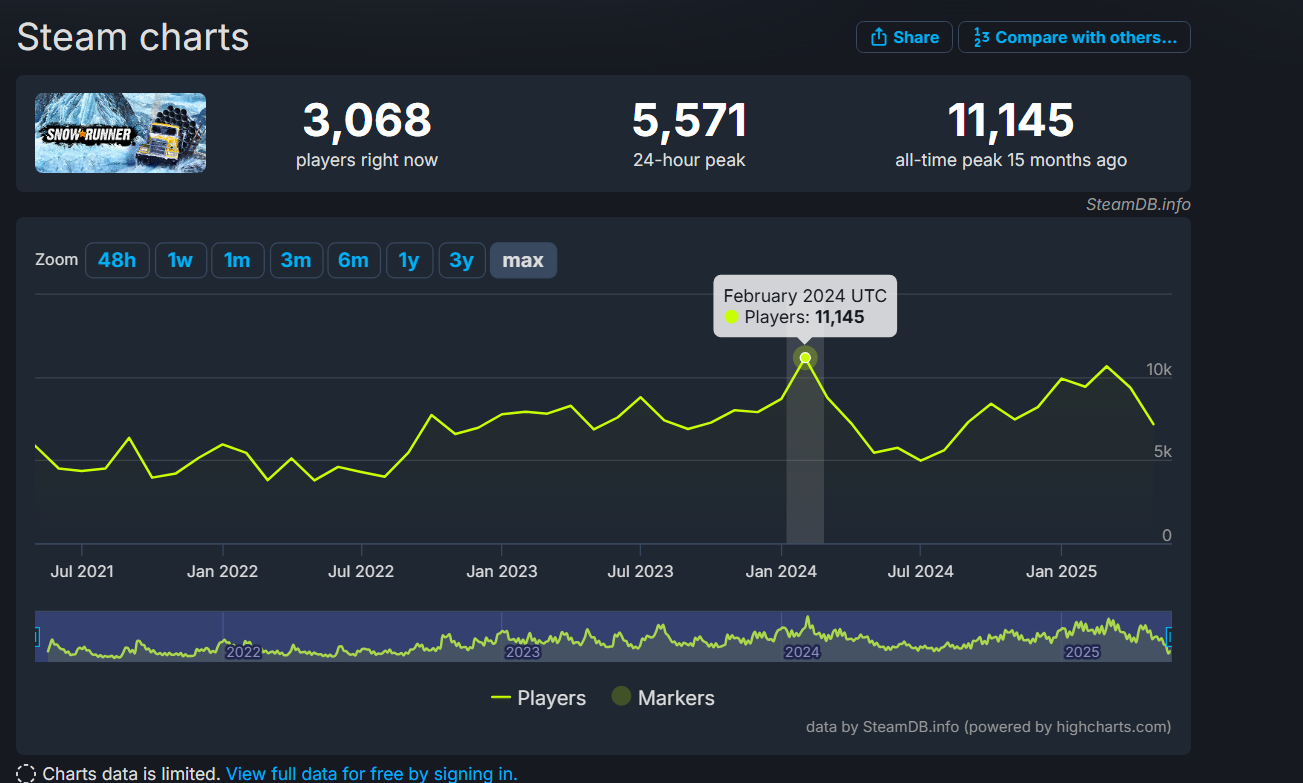Click the left navigator range handle

(x=36, y=636)
